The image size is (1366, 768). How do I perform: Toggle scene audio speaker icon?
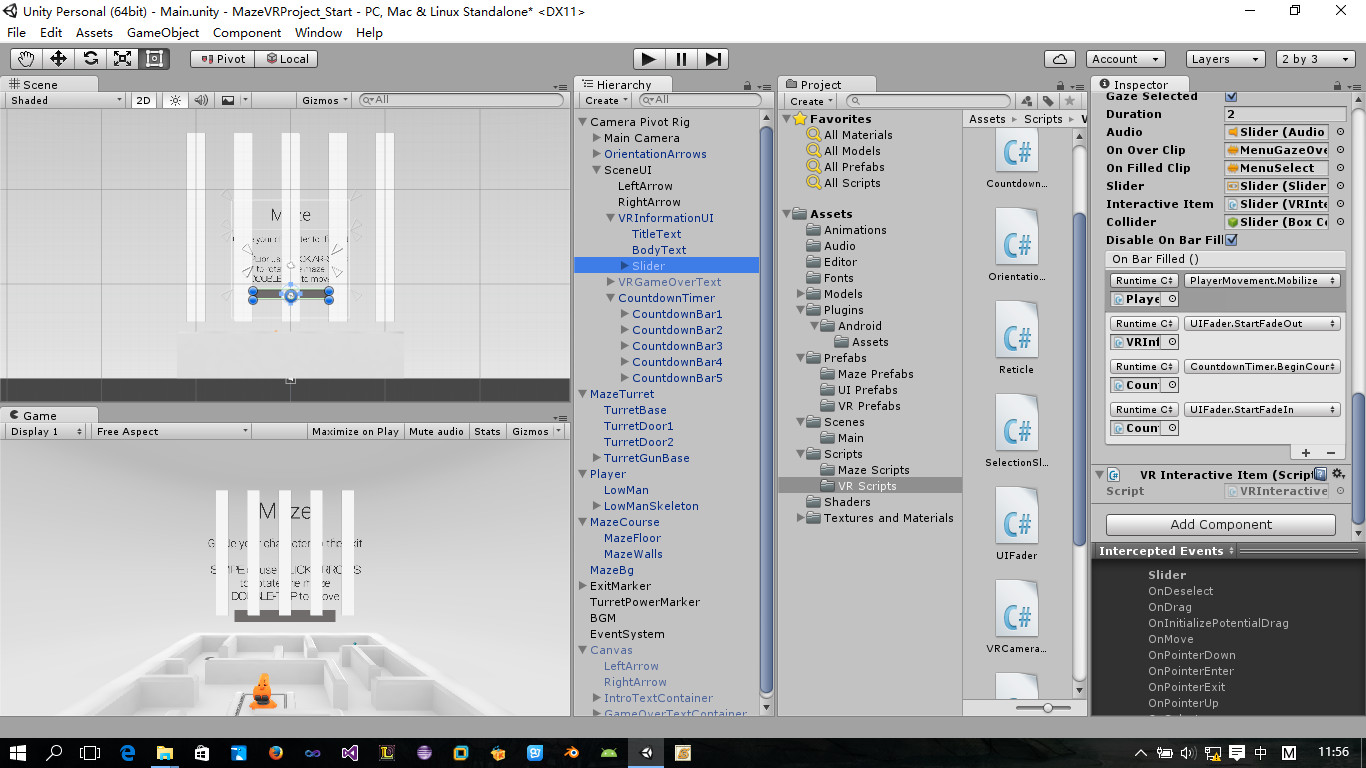[201, 100]
